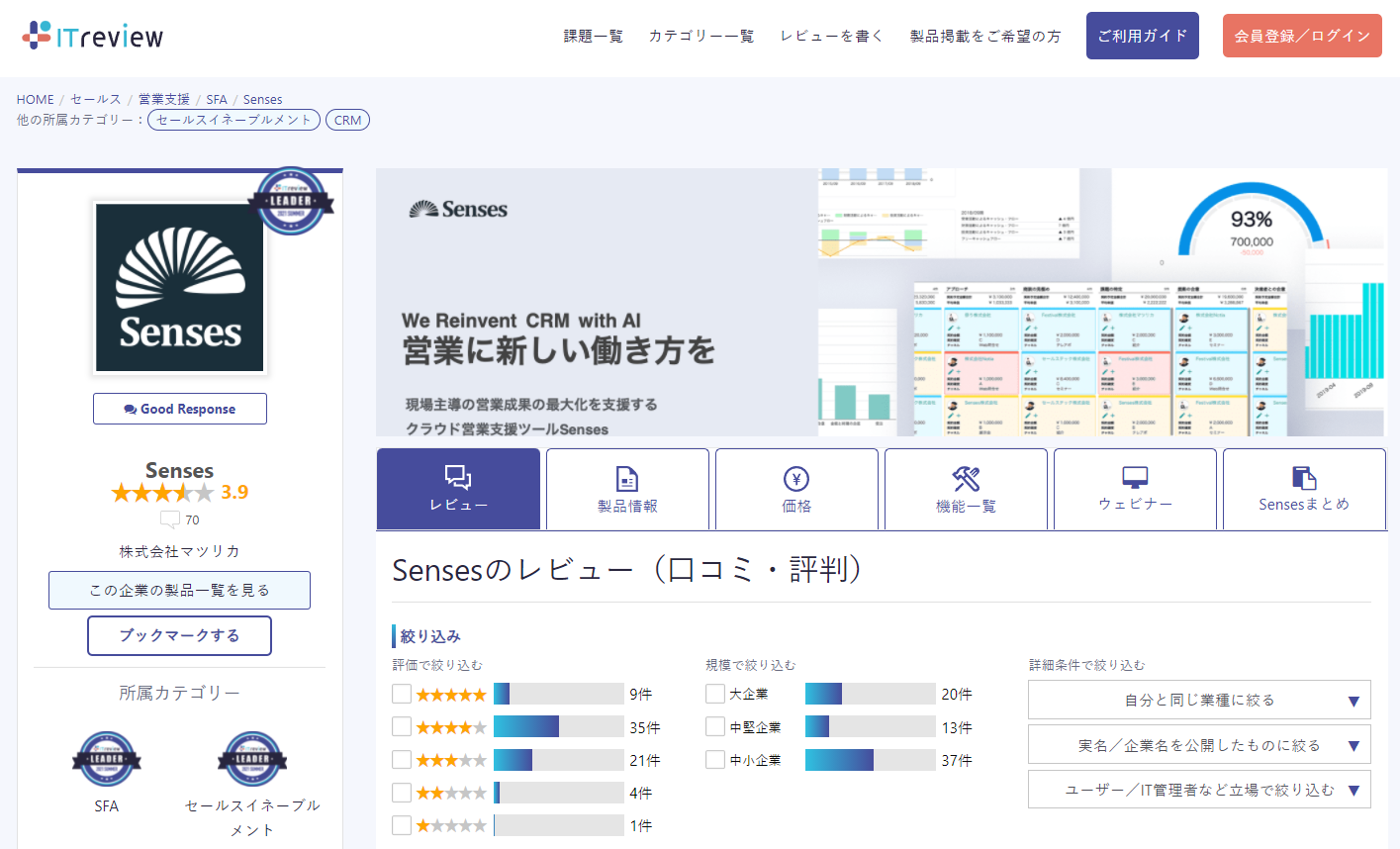Viewport: 1400px width, 849px height.
Task: Click the CRM category tag
Action: [x=347, y=120]
